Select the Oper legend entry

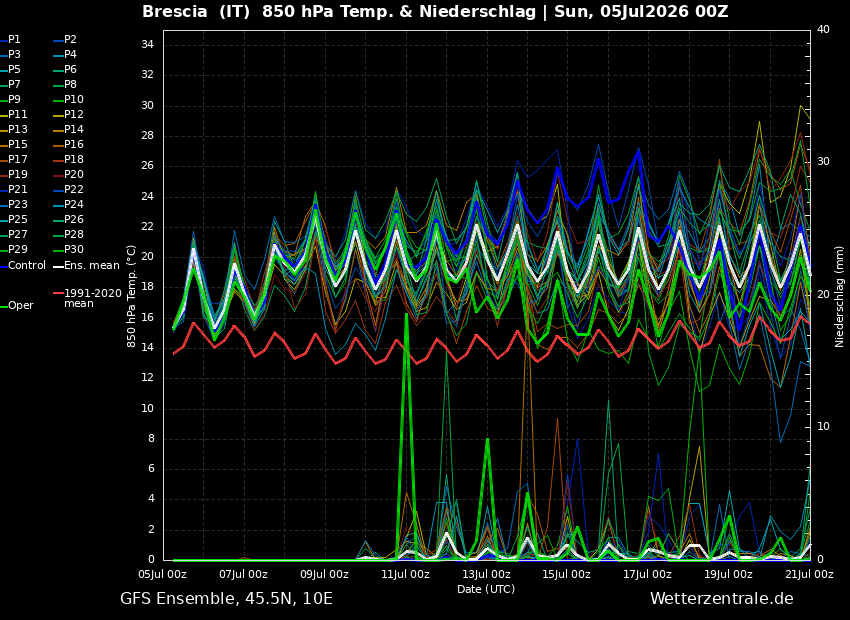[17, 306]
